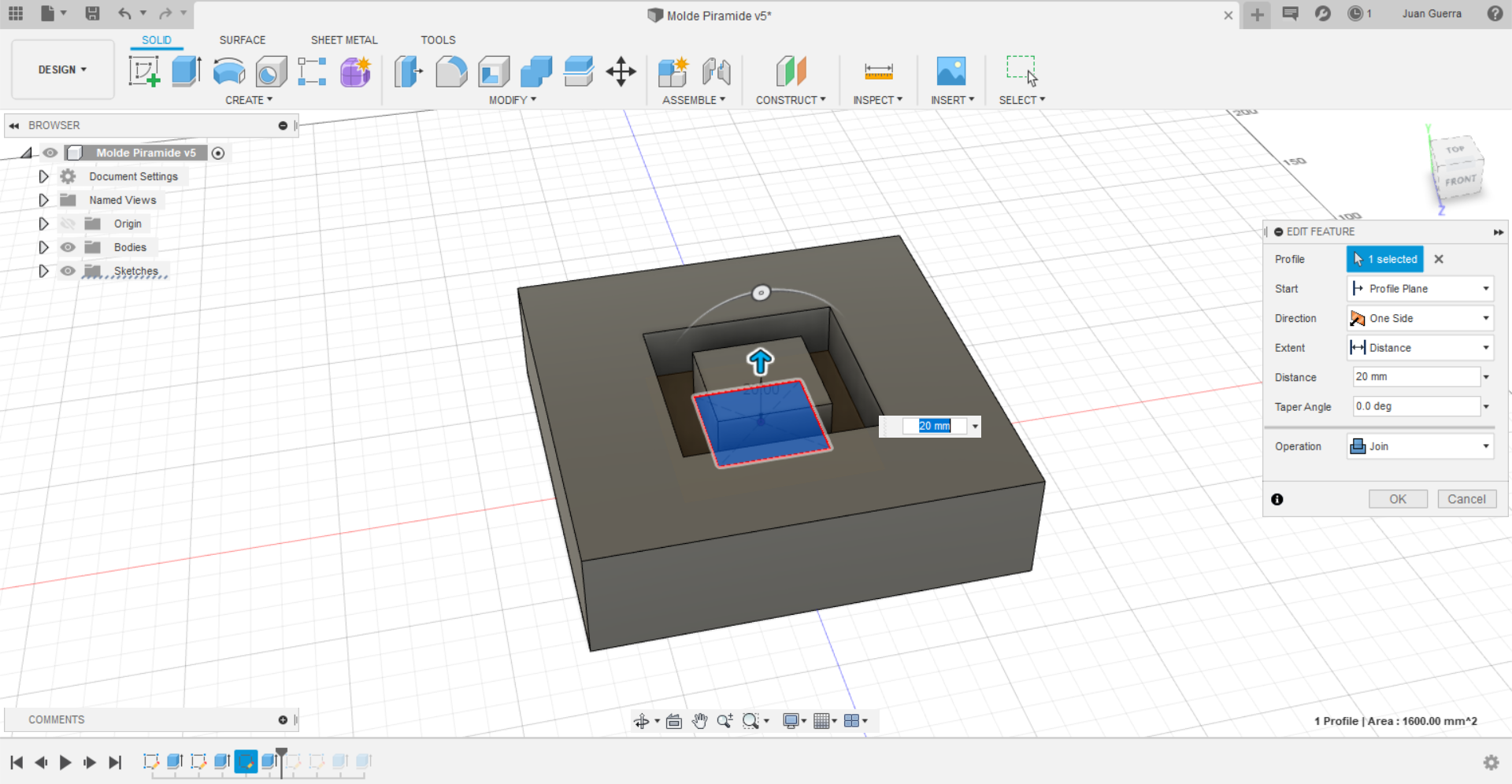Cancel the Edit Feature dialog
Viewport: 1512px width, 784px height.
point(1466,499)
